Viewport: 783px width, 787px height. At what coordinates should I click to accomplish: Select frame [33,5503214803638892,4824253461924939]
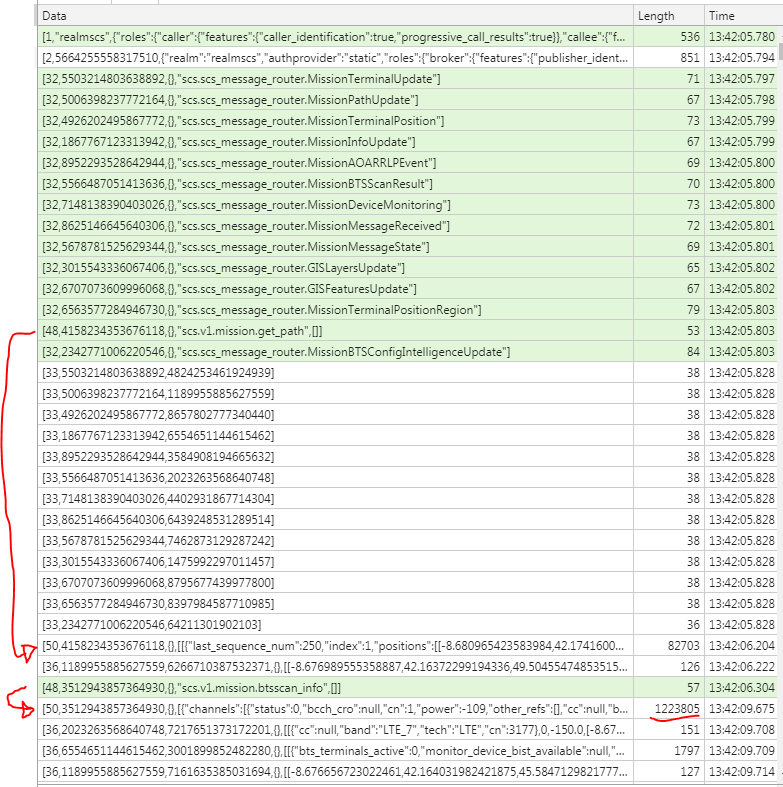point(407,373)
